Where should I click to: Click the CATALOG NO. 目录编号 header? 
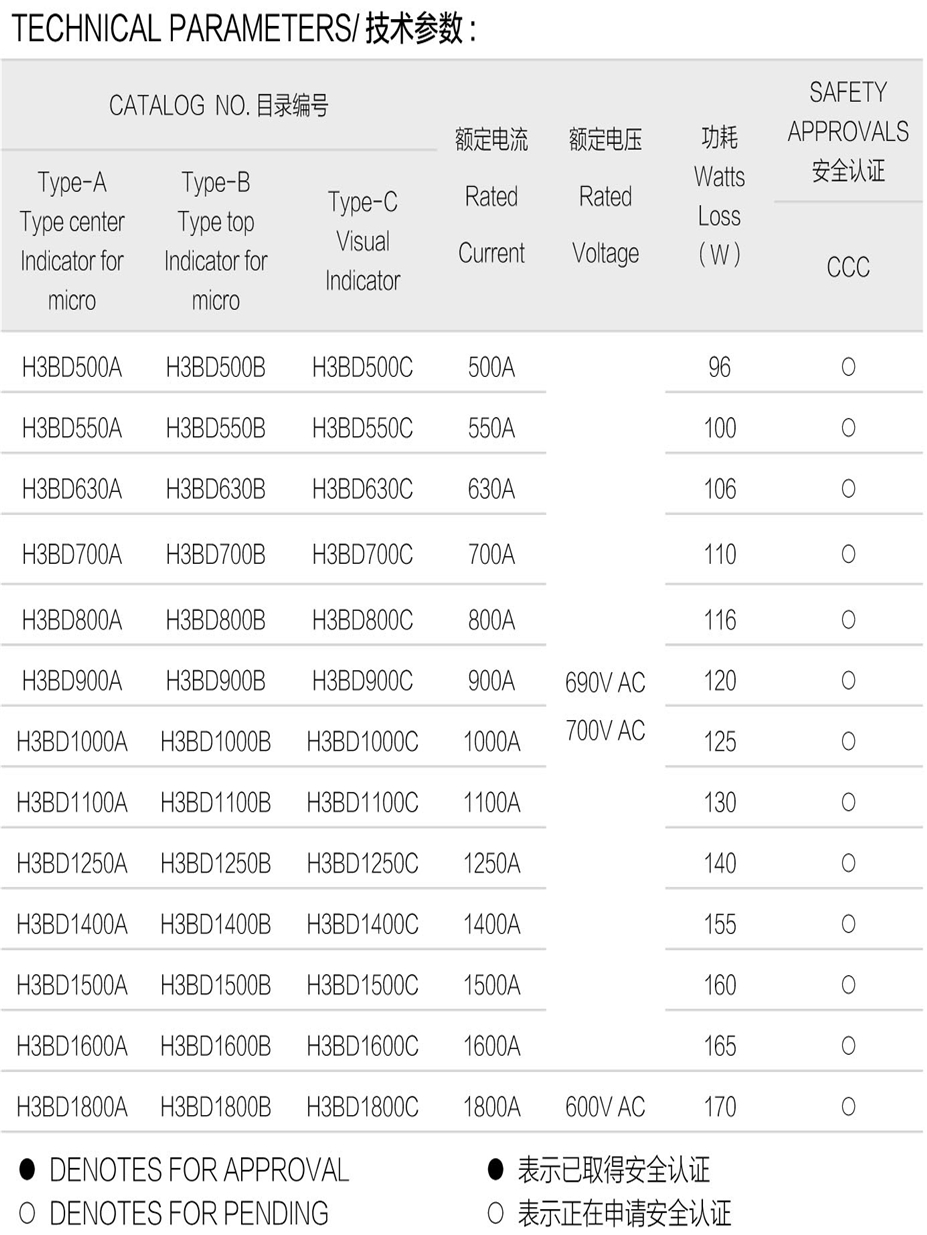[219, 106]
